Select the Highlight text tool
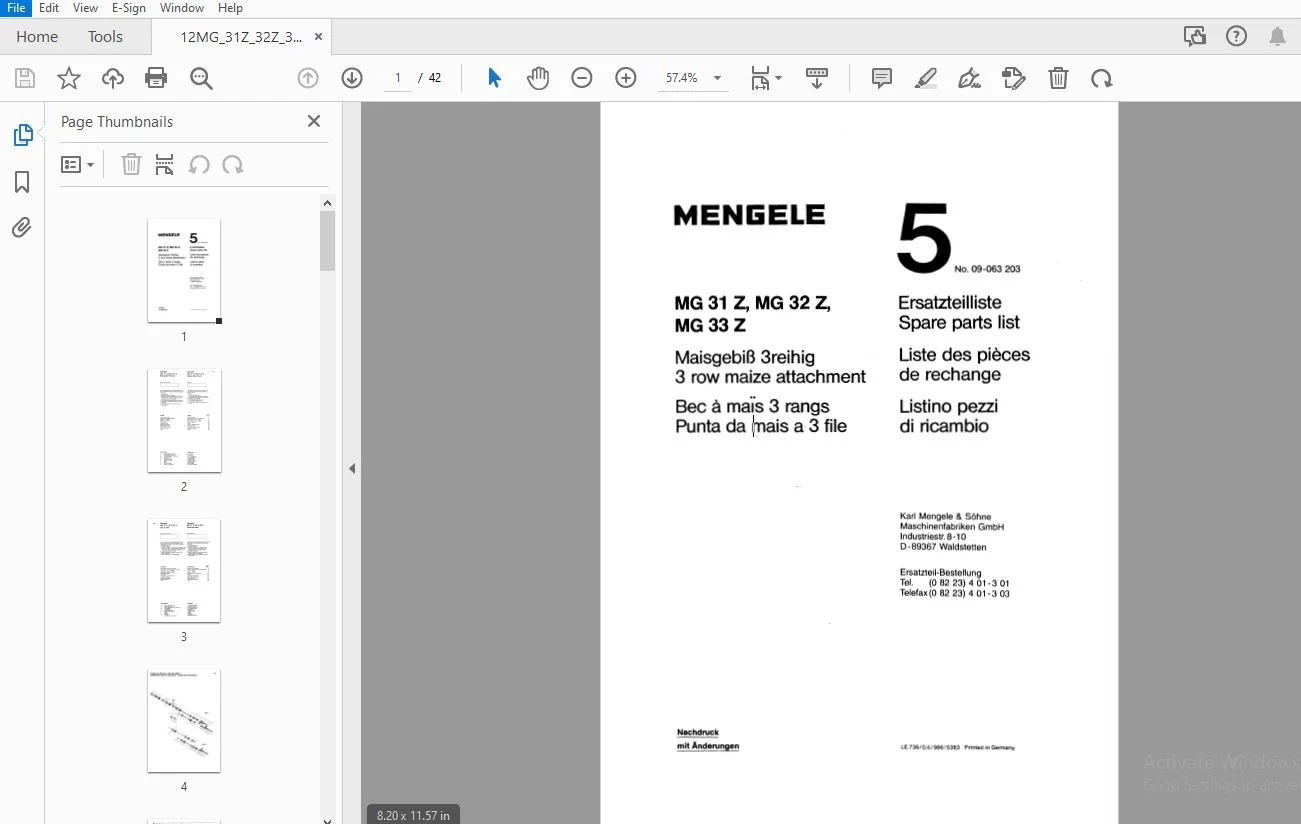This screenshot has height=824, width=1301. [926, 78]
